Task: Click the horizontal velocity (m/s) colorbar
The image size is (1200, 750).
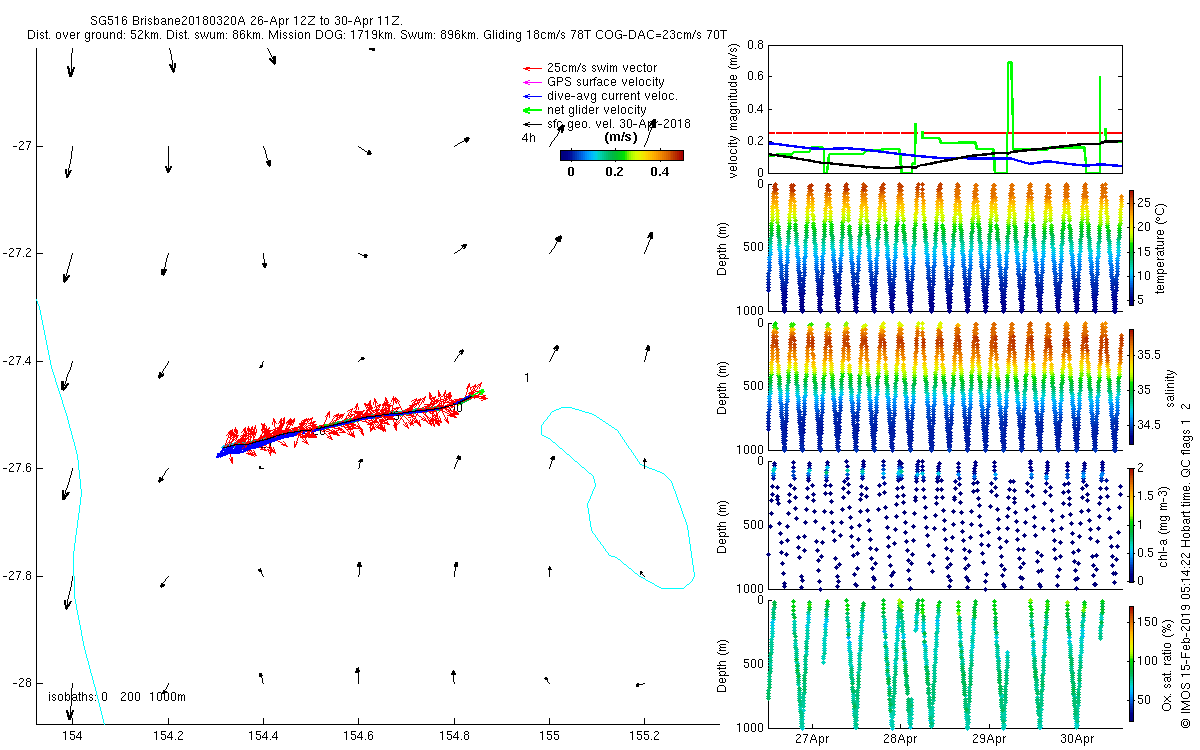Action: 622,155
